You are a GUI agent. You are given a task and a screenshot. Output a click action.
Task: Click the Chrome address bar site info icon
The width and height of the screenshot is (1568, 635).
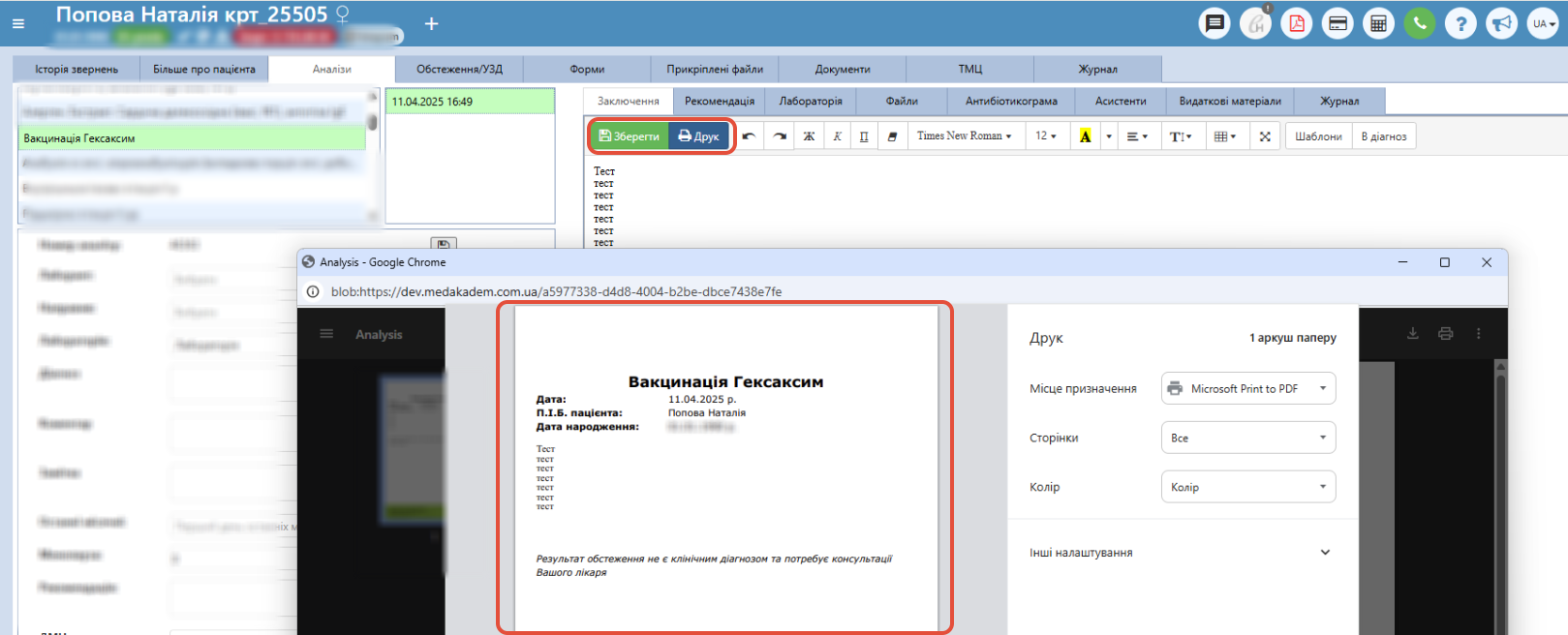(313, 291)
